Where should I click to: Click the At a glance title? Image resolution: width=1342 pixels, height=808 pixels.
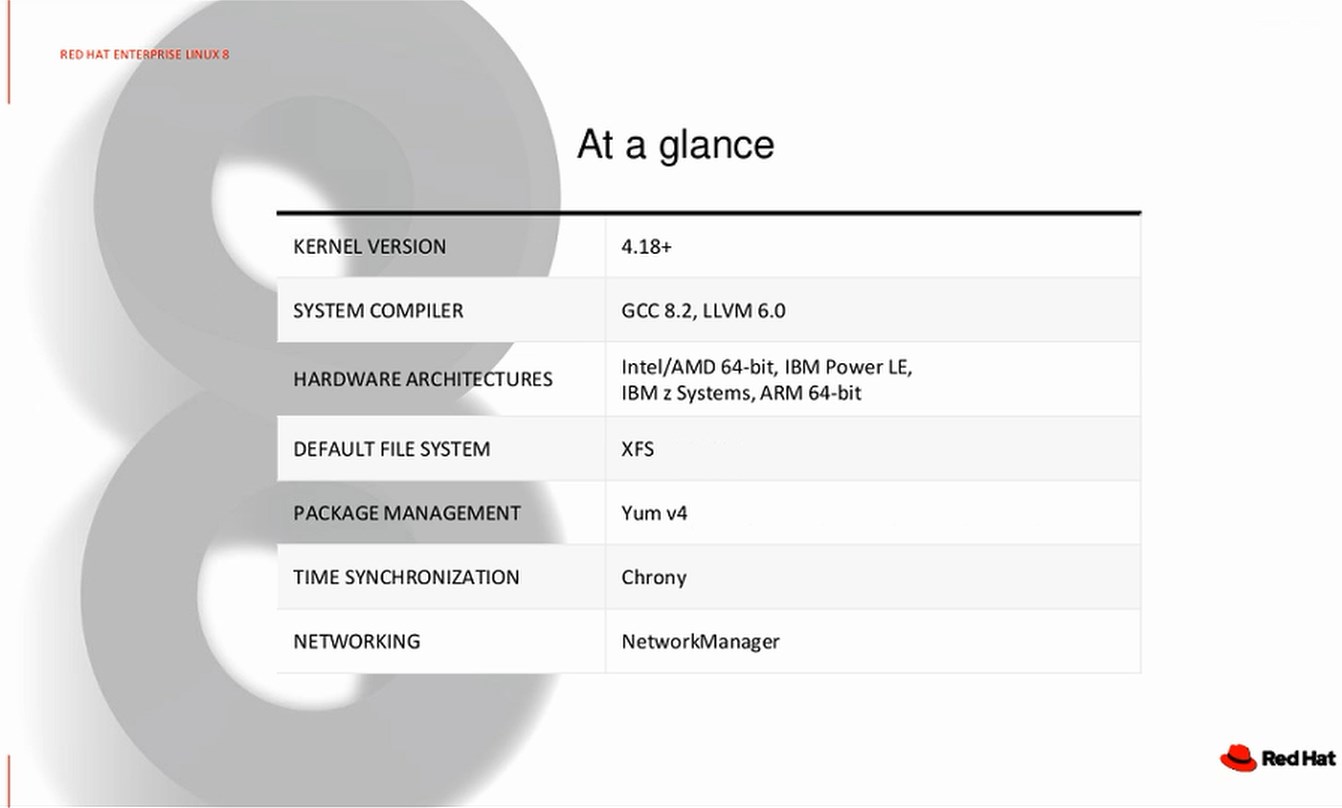675,145
